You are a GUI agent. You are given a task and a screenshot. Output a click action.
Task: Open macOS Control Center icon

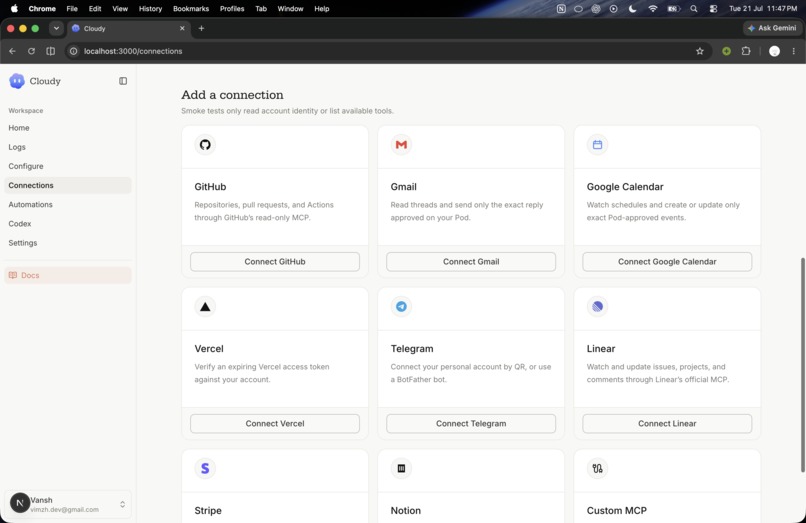[x=713, y=9]
